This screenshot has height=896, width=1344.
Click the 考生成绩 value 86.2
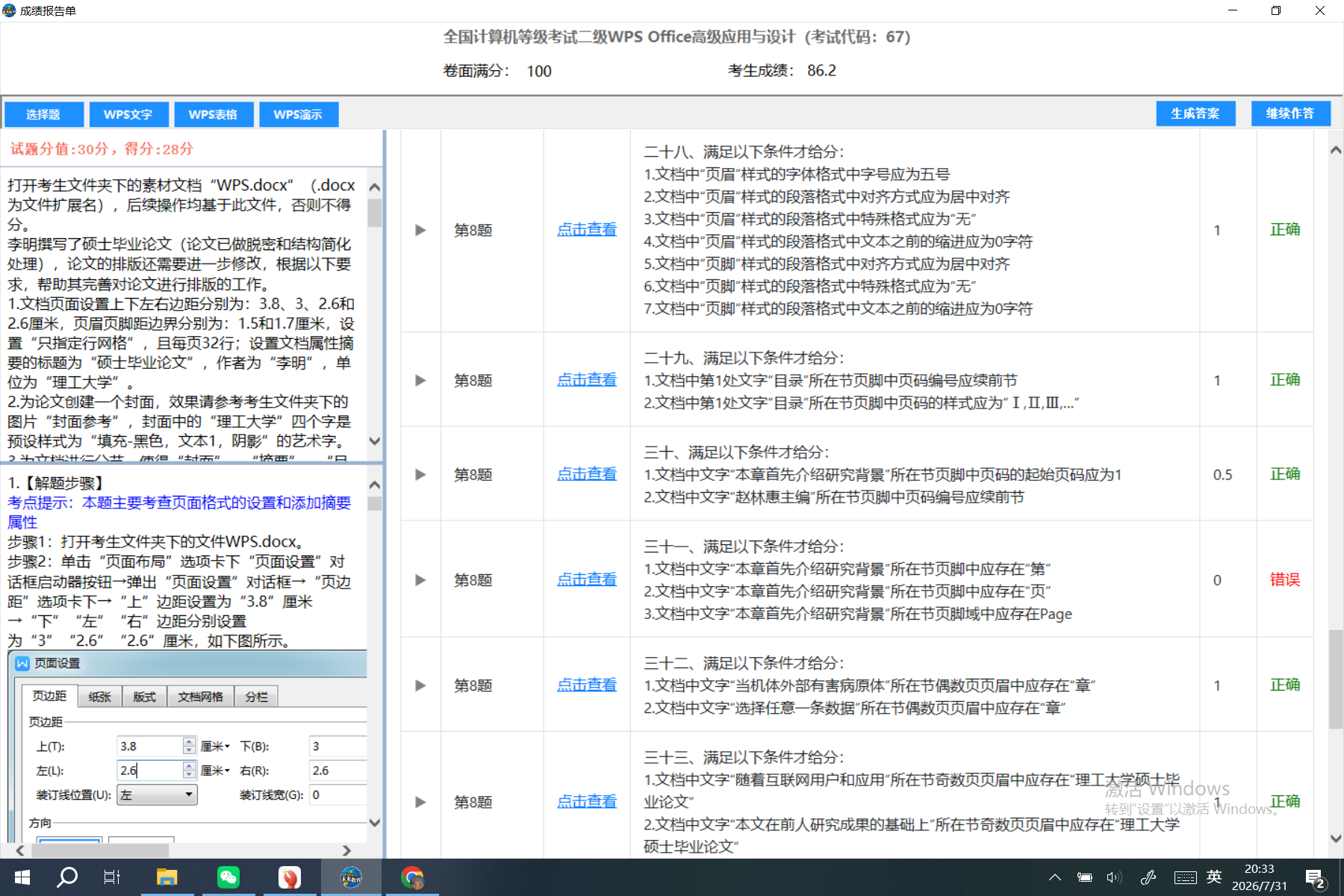[x=821, y=70]
